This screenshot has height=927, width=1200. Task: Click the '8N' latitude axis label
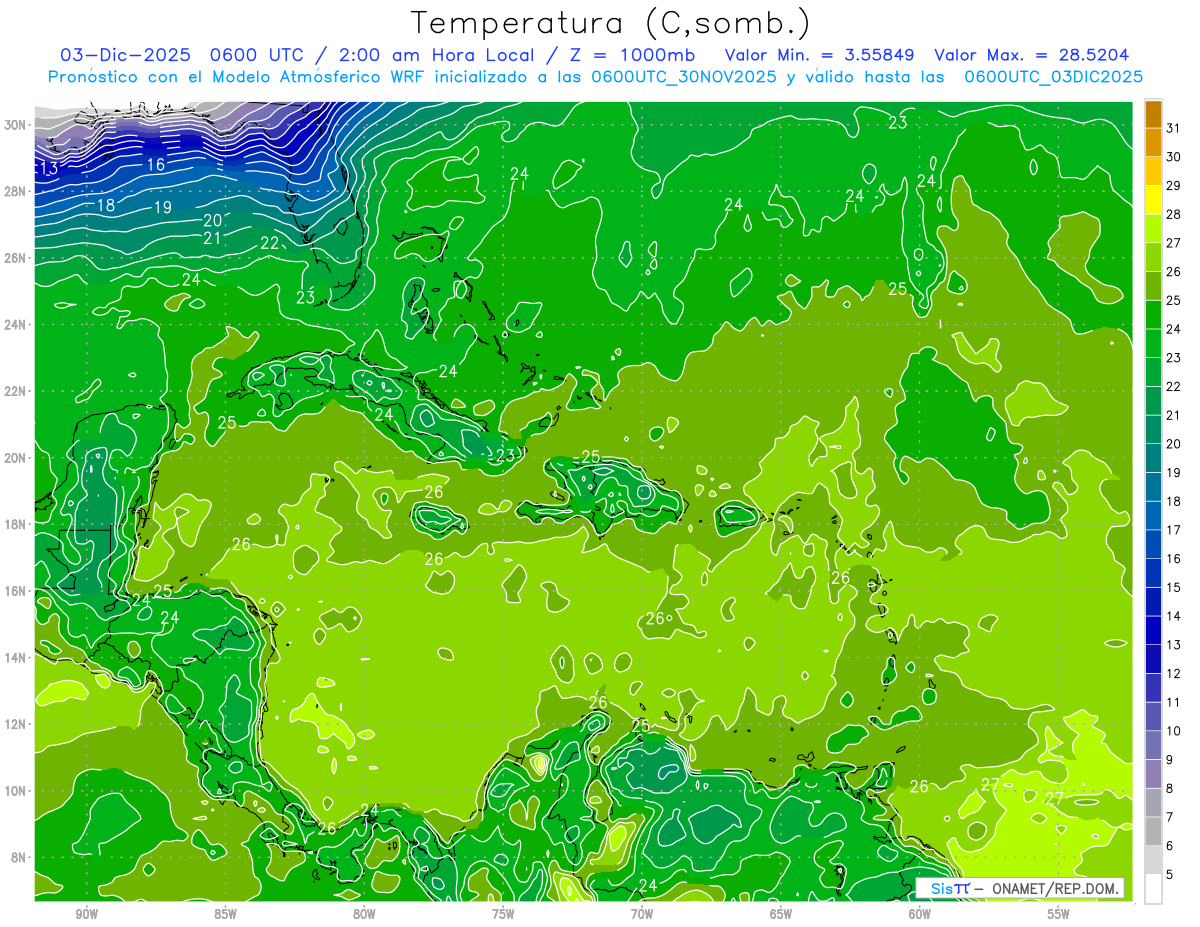(20, 857)
